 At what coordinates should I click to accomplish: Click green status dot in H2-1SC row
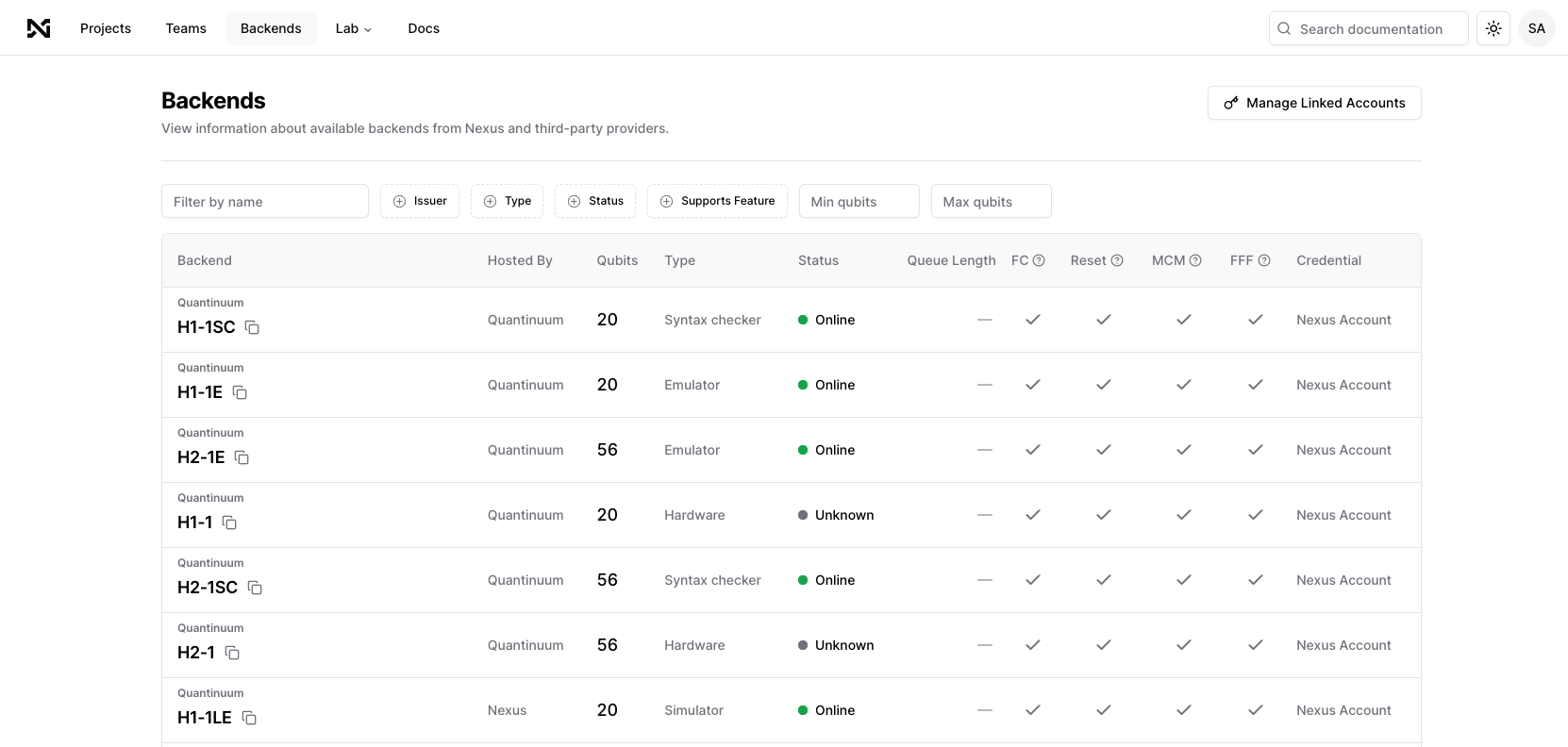(x=803, y=580)
